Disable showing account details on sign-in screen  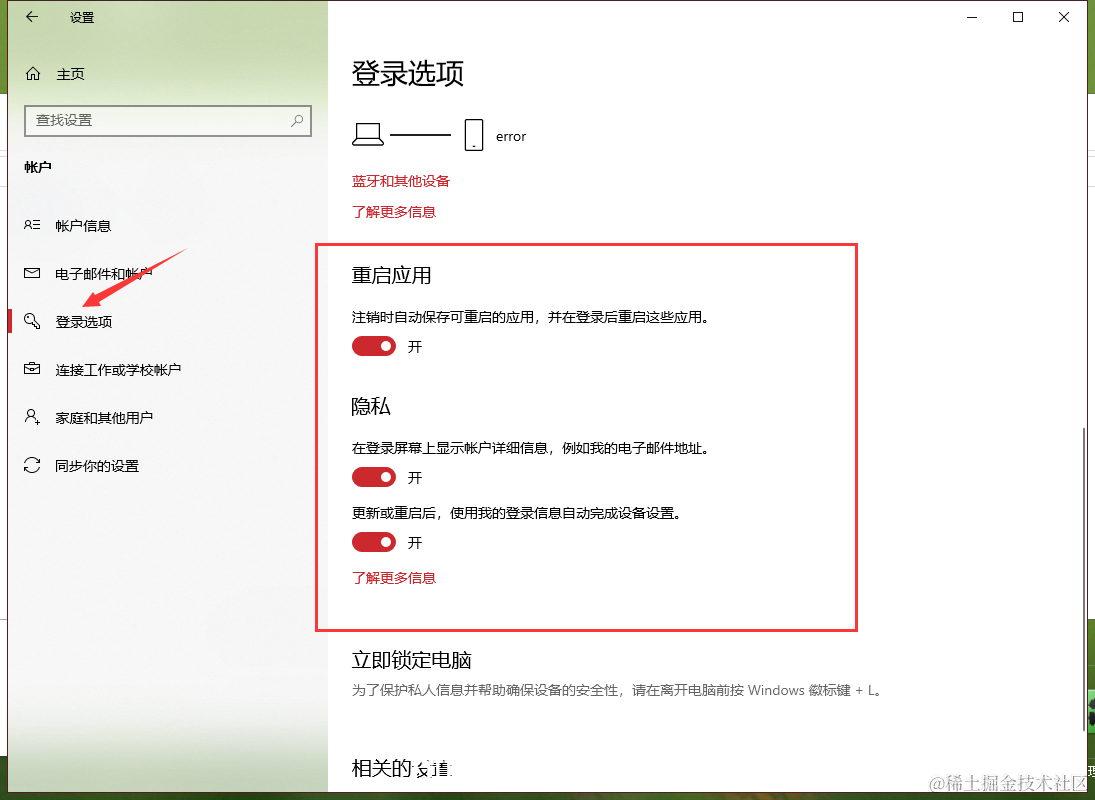[x=373, y=477]
